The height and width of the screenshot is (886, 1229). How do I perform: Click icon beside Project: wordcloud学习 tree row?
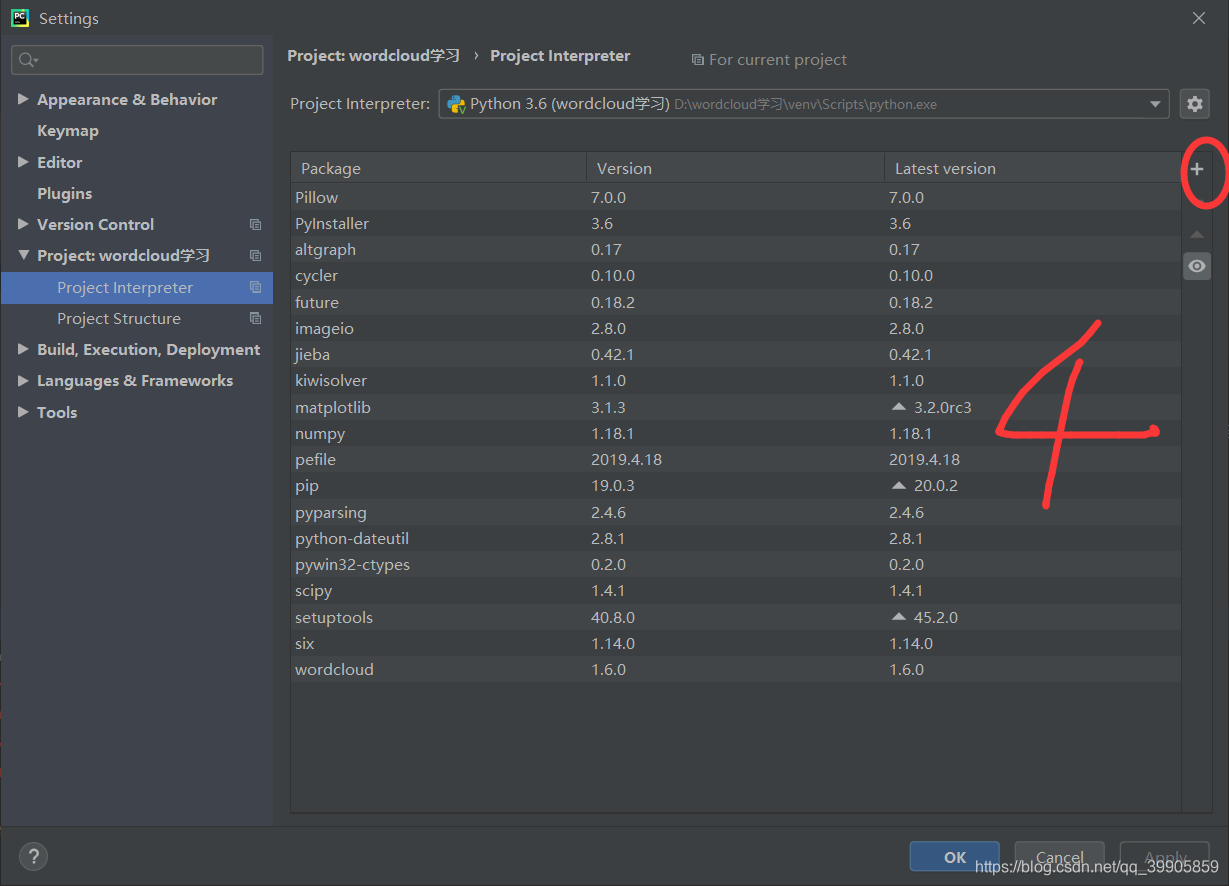(255, 256)
